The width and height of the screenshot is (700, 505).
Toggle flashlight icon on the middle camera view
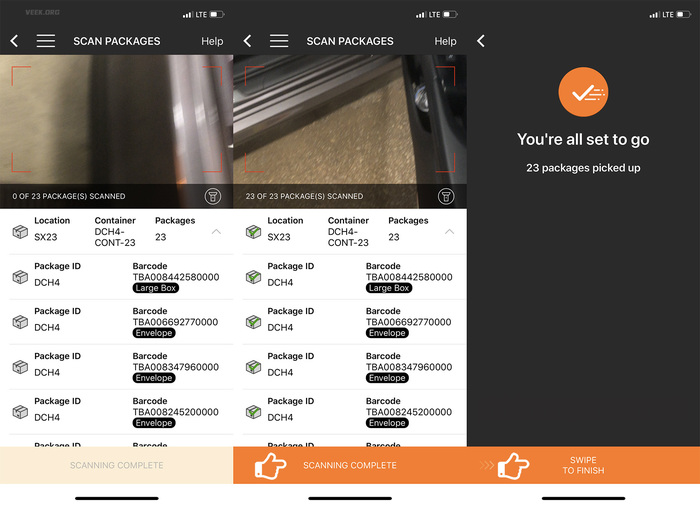point(446,196)
